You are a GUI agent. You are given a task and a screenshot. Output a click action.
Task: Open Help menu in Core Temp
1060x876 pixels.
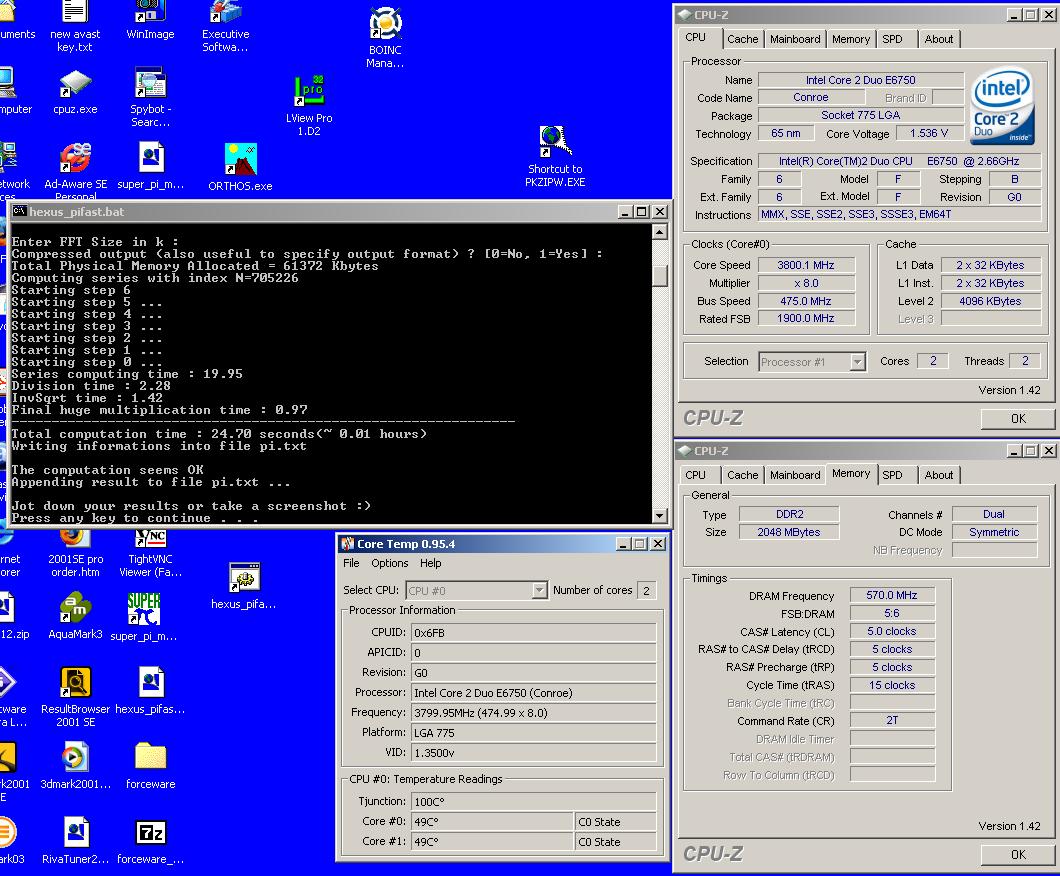[x=431, y=563]
